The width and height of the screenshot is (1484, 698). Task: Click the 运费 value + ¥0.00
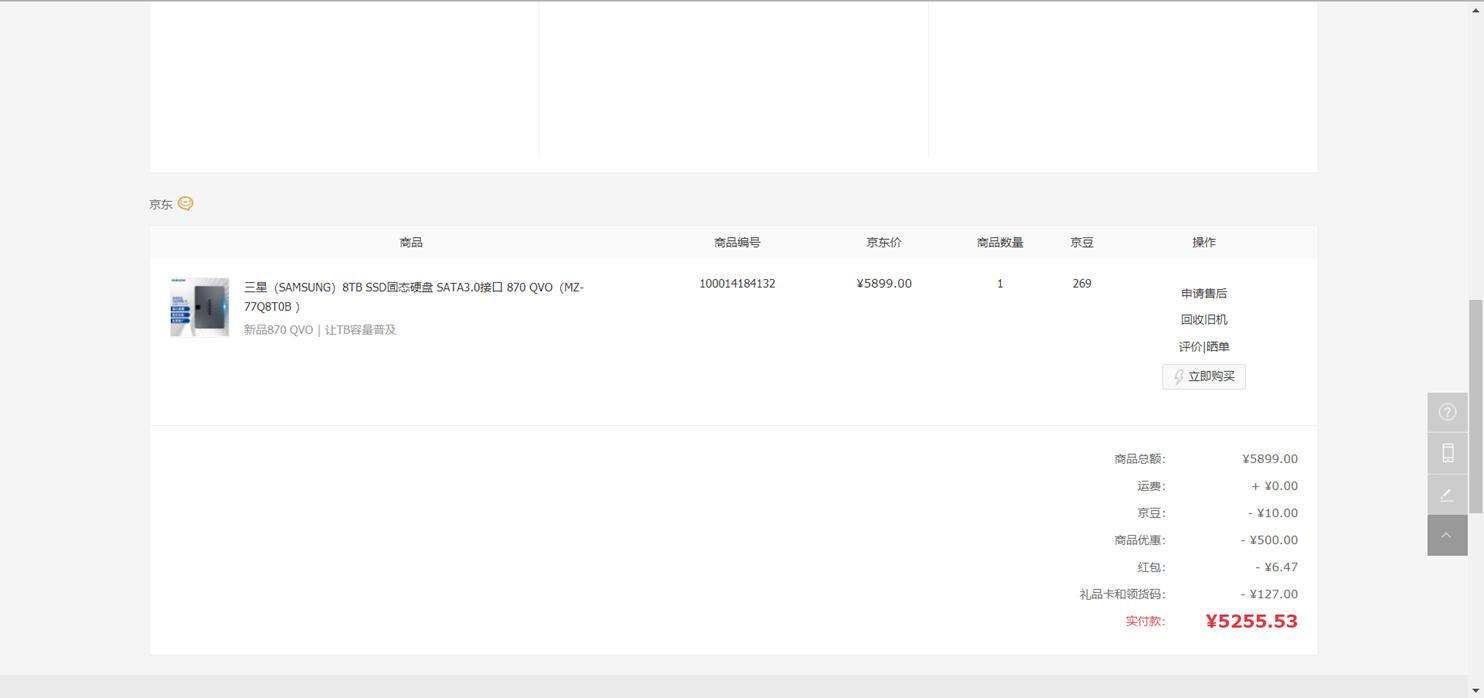coord(1274,486)
